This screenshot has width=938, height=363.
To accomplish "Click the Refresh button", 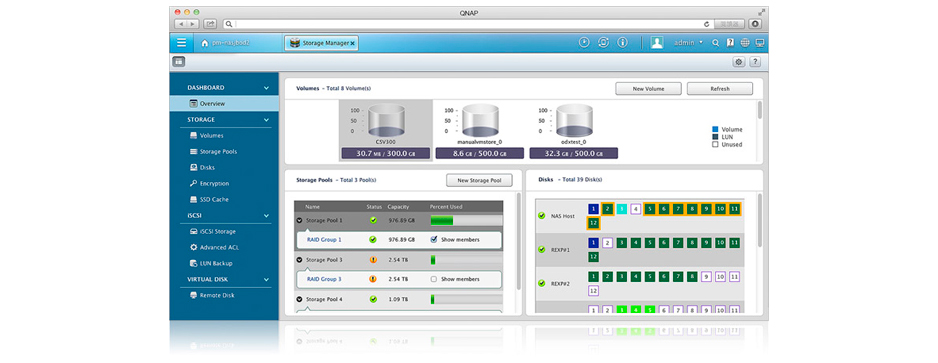I will (720, 89).
